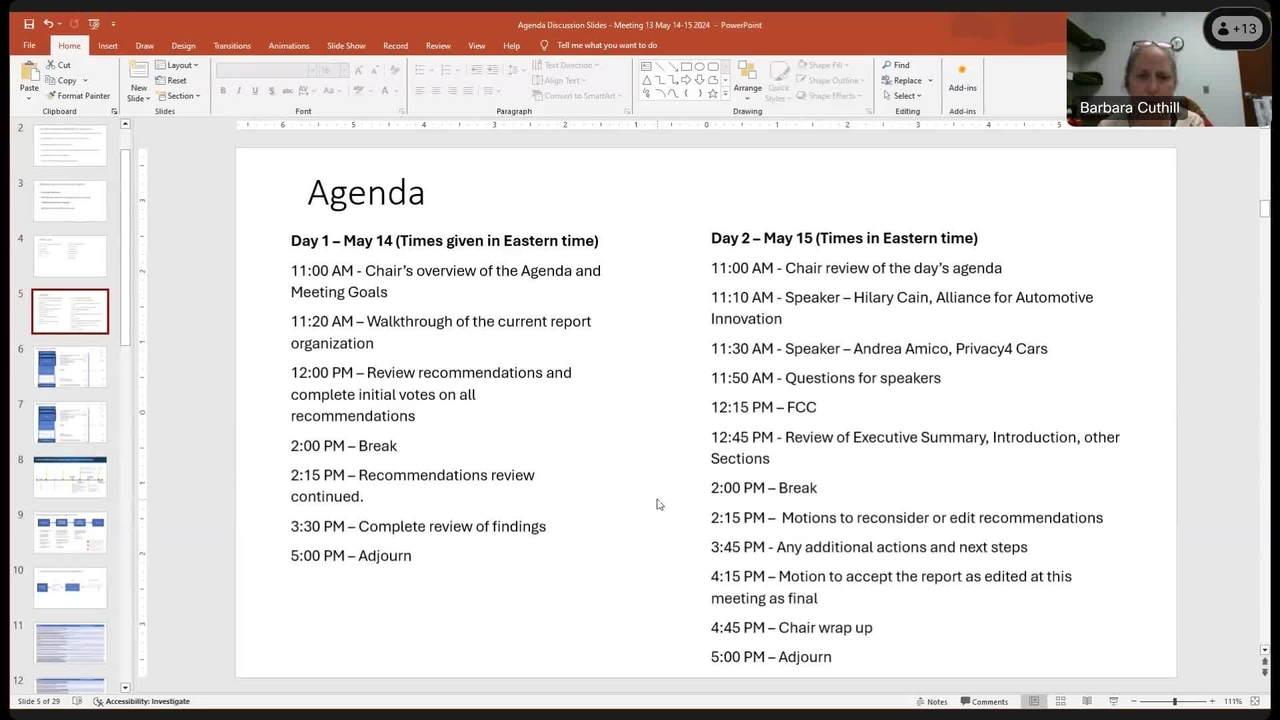Open the Arrange tool in Drawing group
Screen dimensions: 1280x720
(747, 77)
